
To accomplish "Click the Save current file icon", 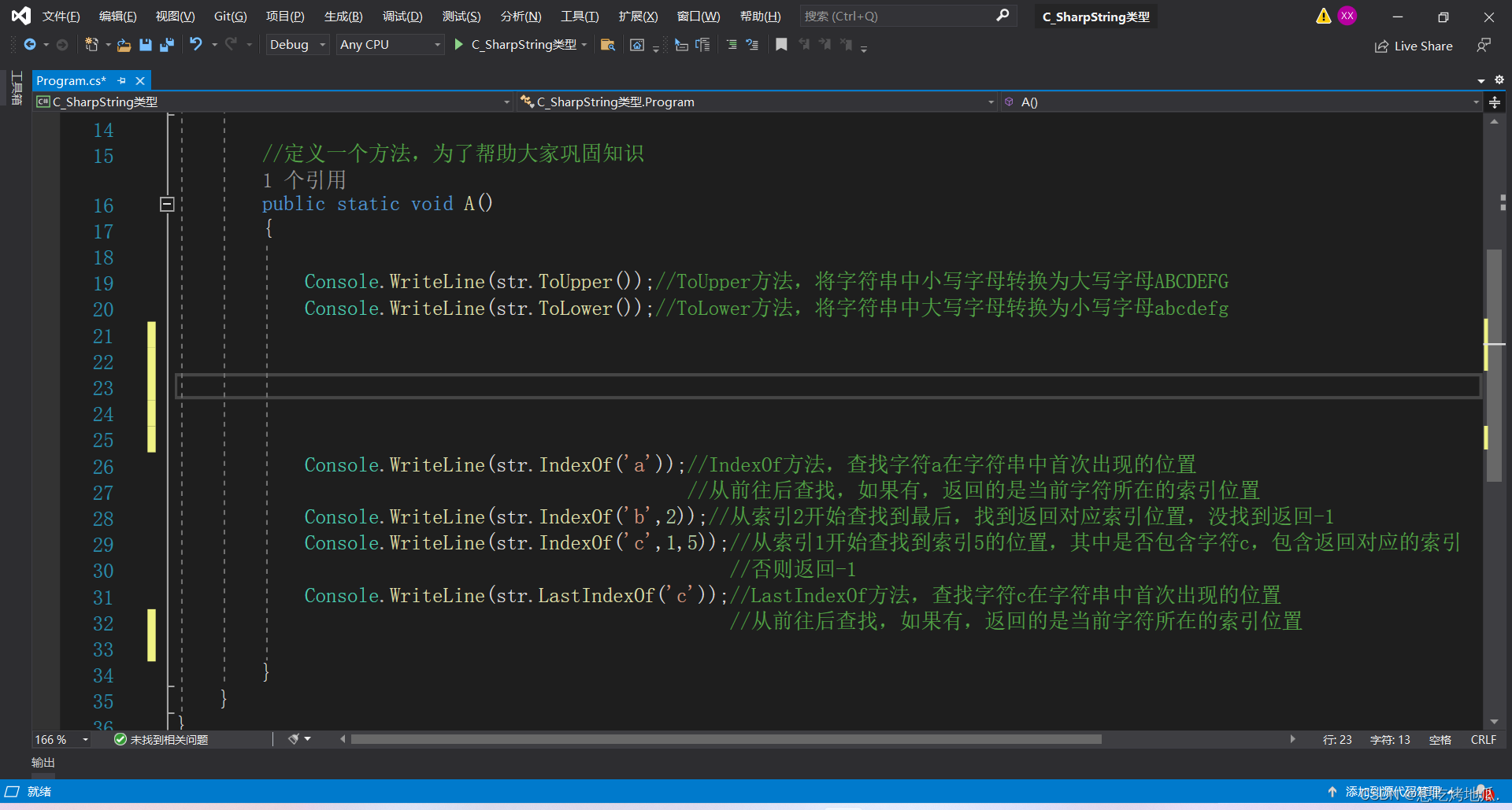I will (145, 45).
